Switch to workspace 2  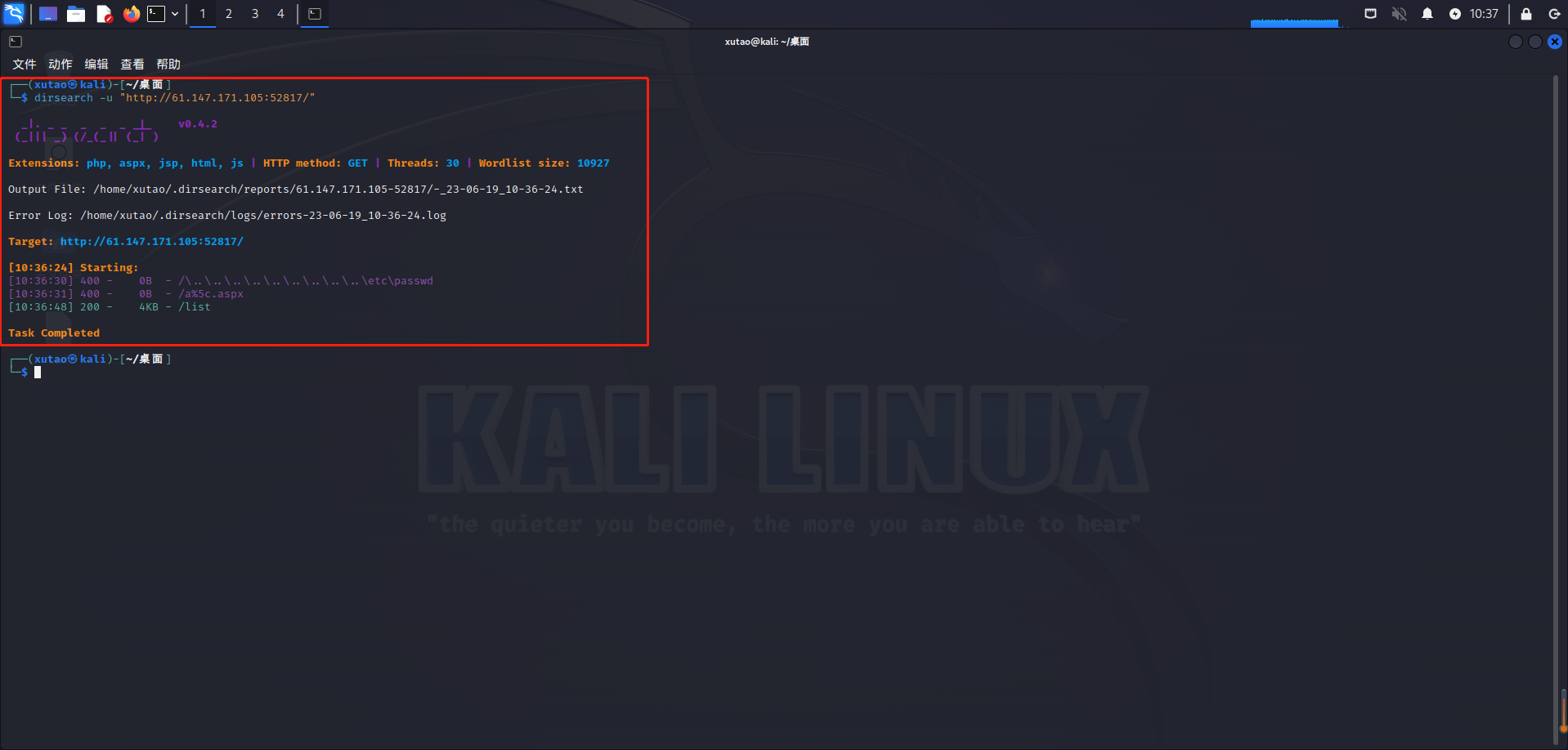(229, 14)
